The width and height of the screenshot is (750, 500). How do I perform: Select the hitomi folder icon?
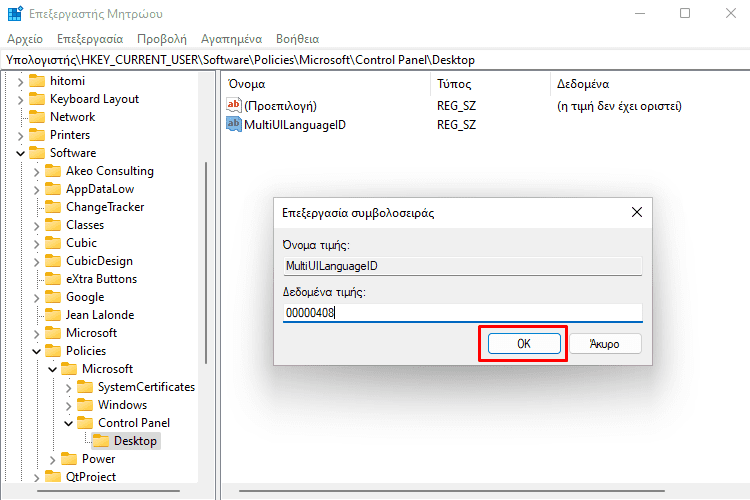pos(37,81)
